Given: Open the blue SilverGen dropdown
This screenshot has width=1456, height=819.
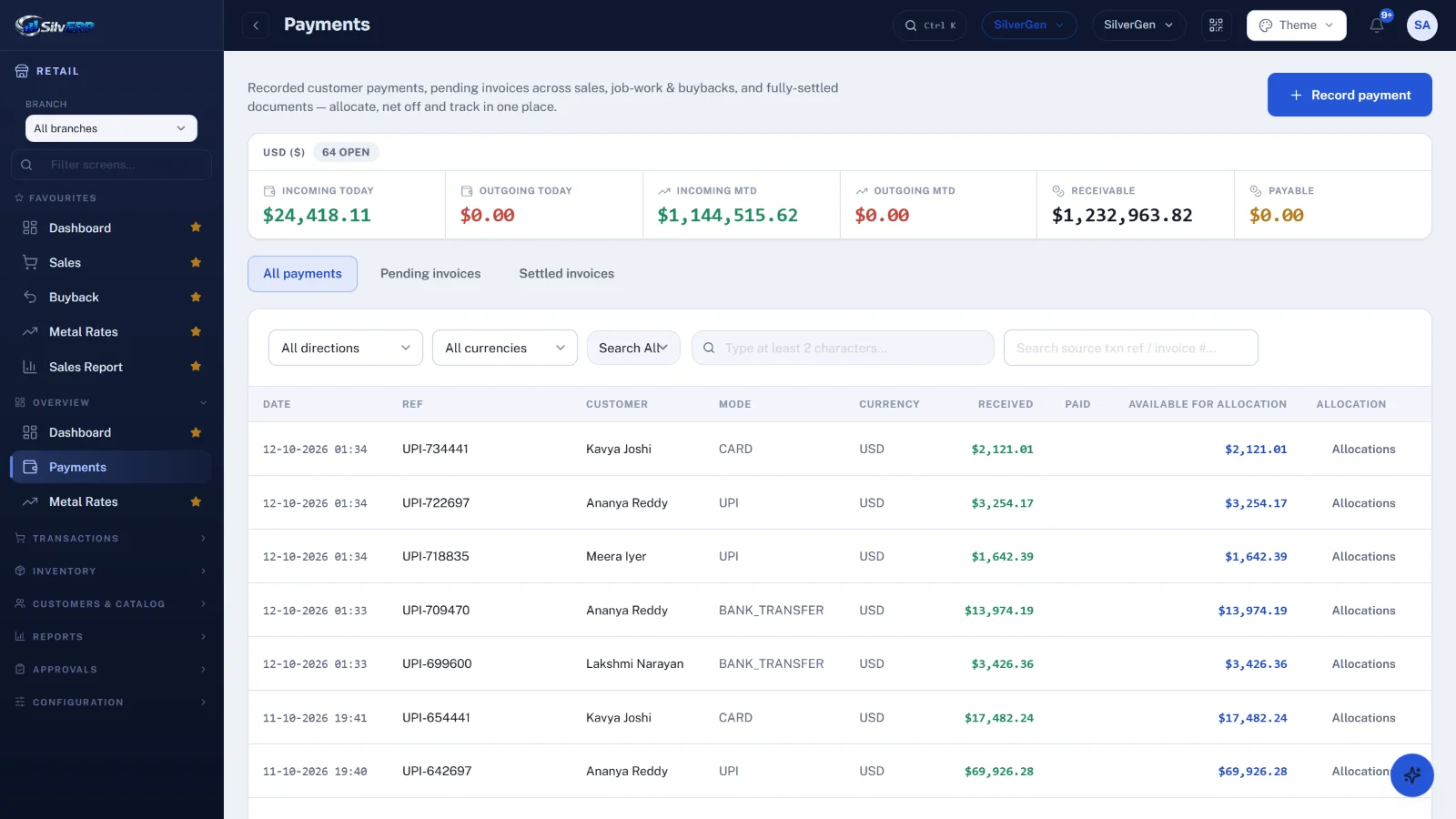Looking at the screenshot, I should pyautogui.click(x=1029, y=25).
